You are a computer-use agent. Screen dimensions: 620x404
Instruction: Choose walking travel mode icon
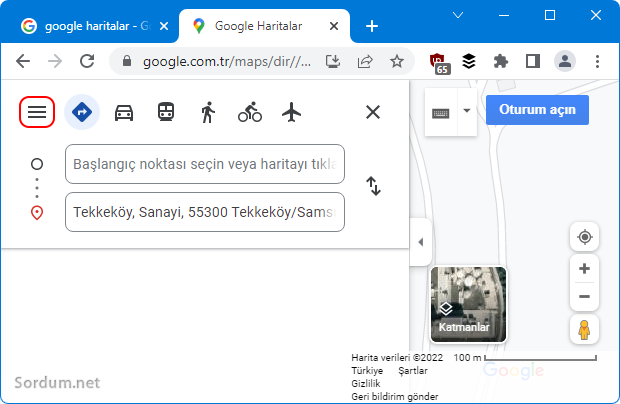point(208,112)
